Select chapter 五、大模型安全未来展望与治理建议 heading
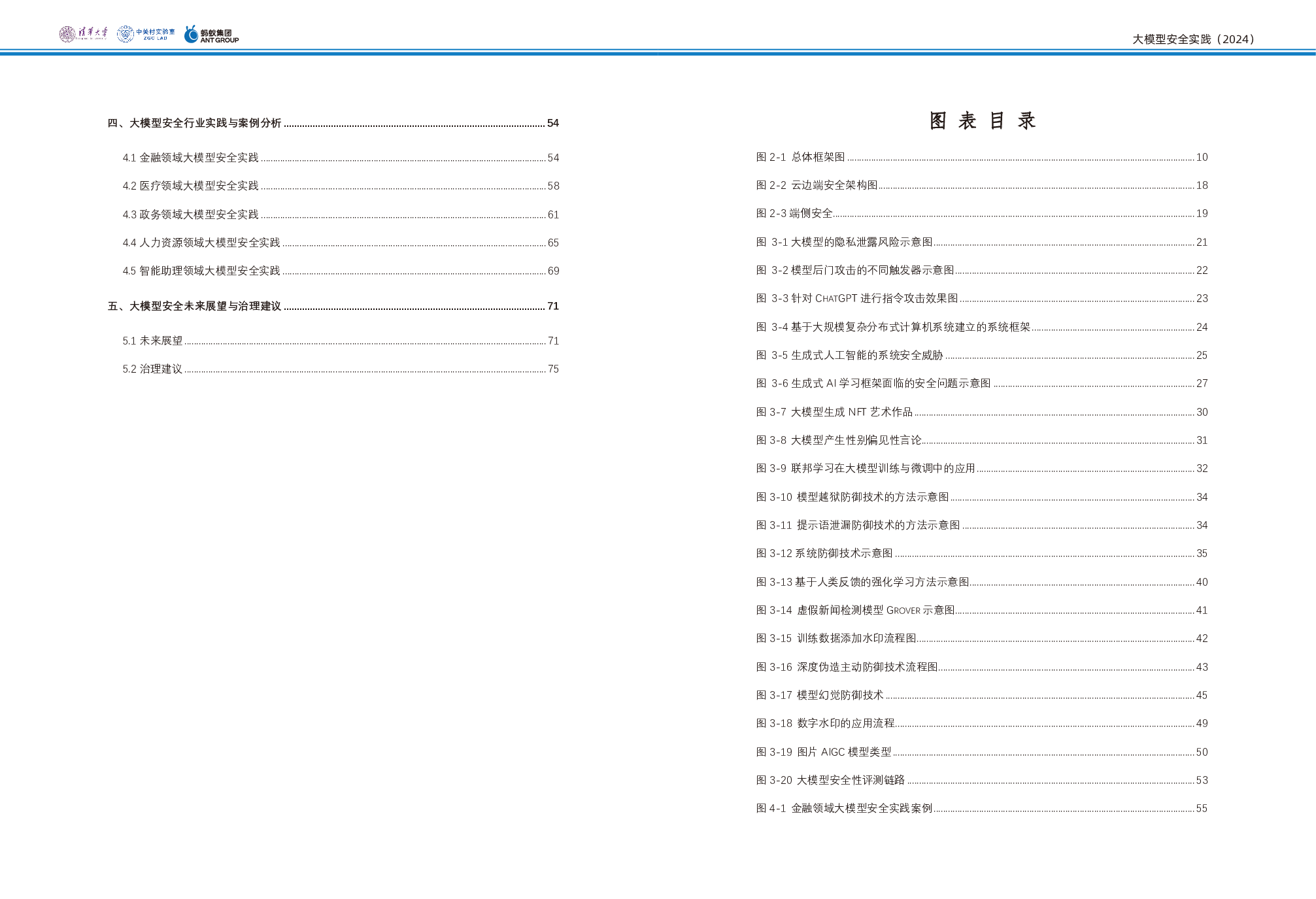The image size is (1316, 899). [195, 306]
